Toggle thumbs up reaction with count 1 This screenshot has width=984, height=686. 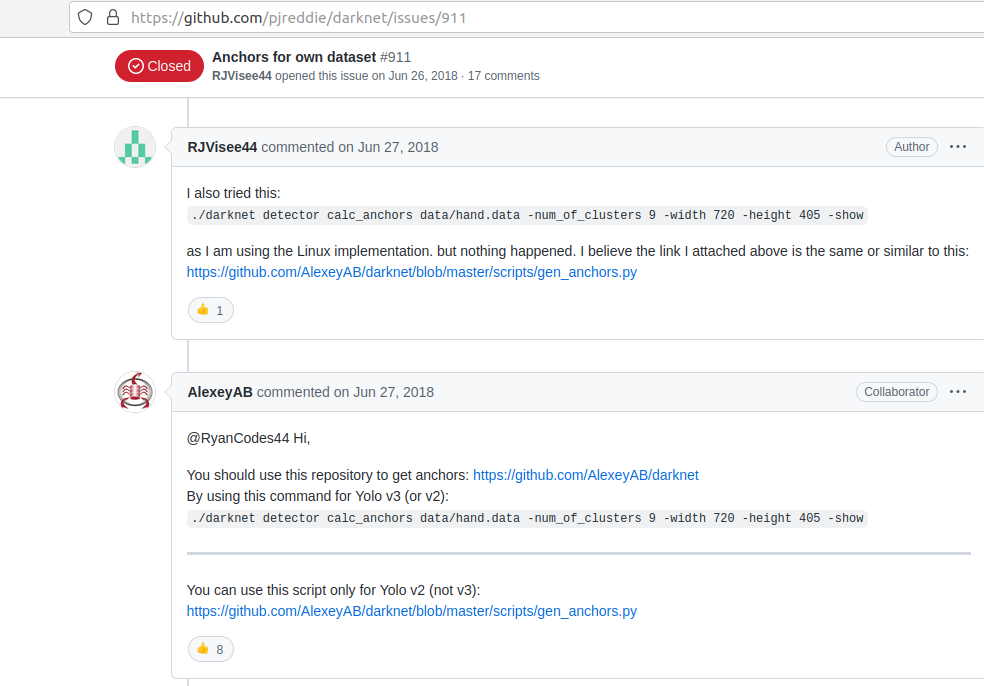[211, 310]
